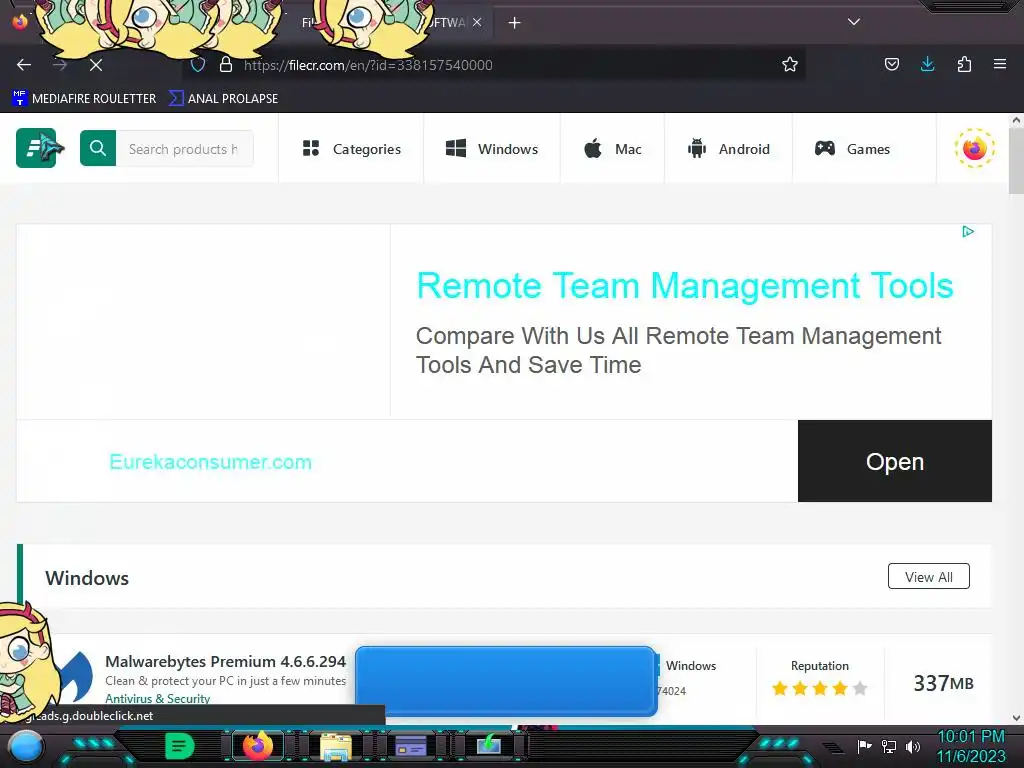Image resolution: width=1024 pixels, height=768 pixels.
Task: Click scrollbar down arrow
Action: [x=1016, y=718]
